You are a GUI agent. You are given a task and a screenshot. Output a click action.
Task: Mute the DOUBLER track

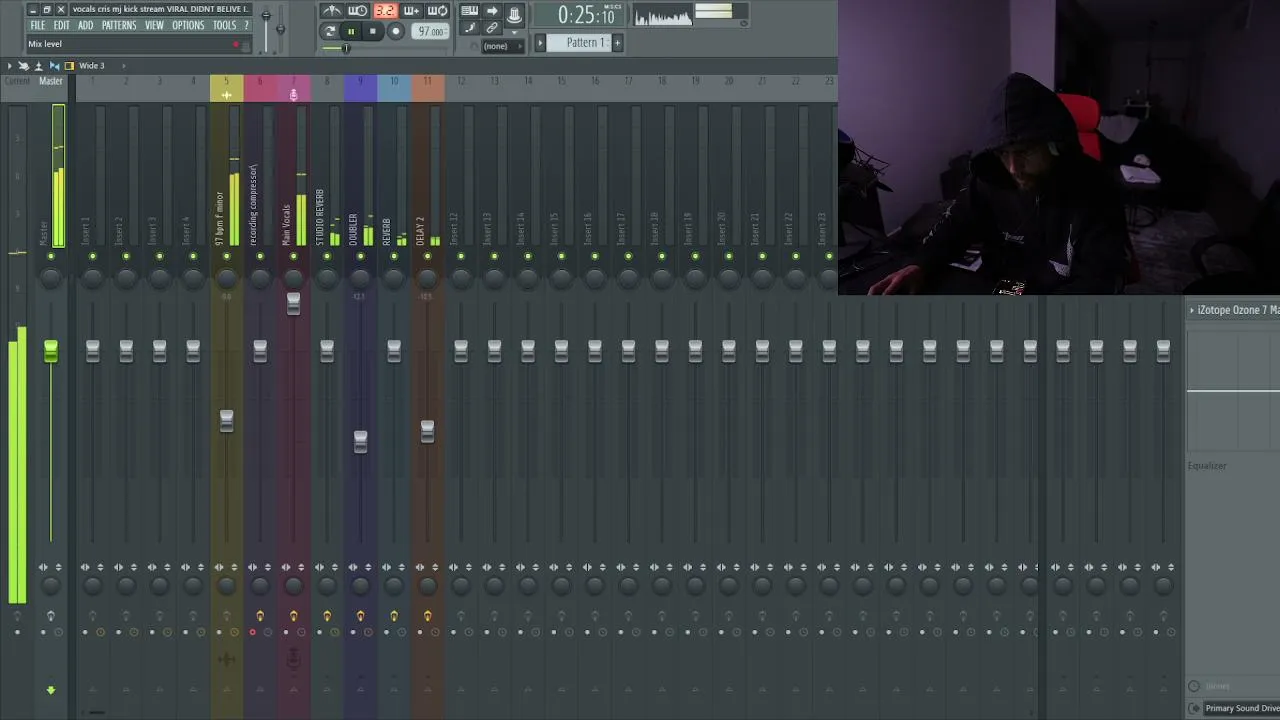click(x=360, y=257)
